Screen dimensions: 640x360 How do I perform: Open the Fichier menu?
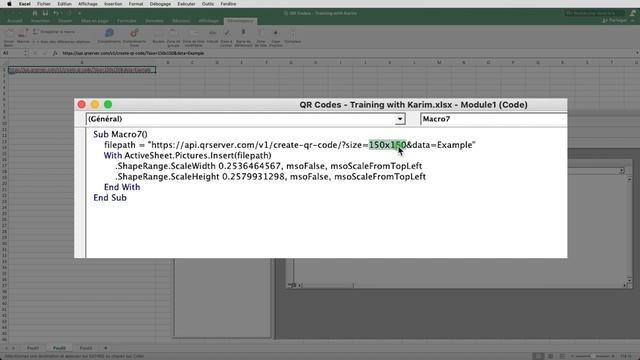[44, 4]
